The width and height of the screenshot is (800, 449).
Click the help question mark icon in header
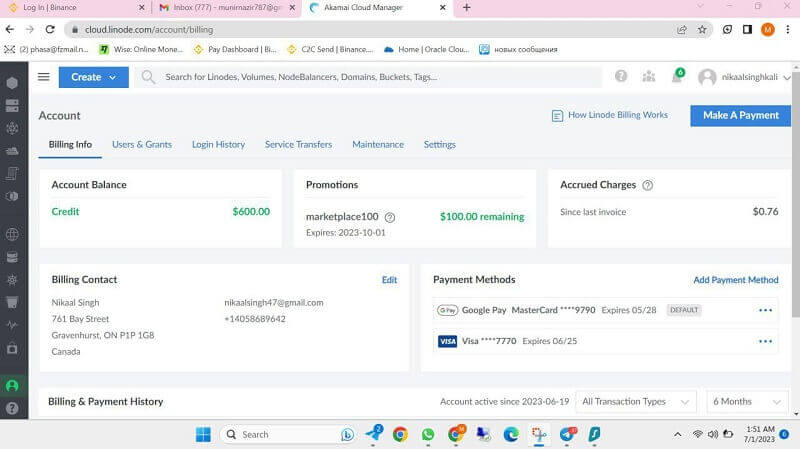(621, 77)
